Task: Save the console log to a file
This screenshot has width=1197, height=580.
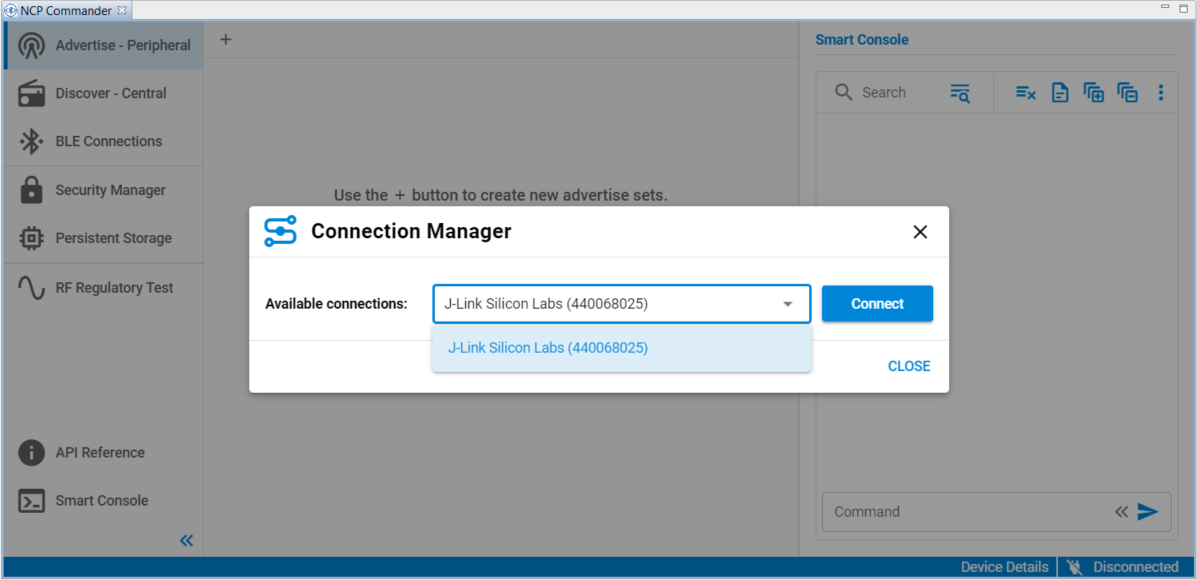Action: point(1060,92)
